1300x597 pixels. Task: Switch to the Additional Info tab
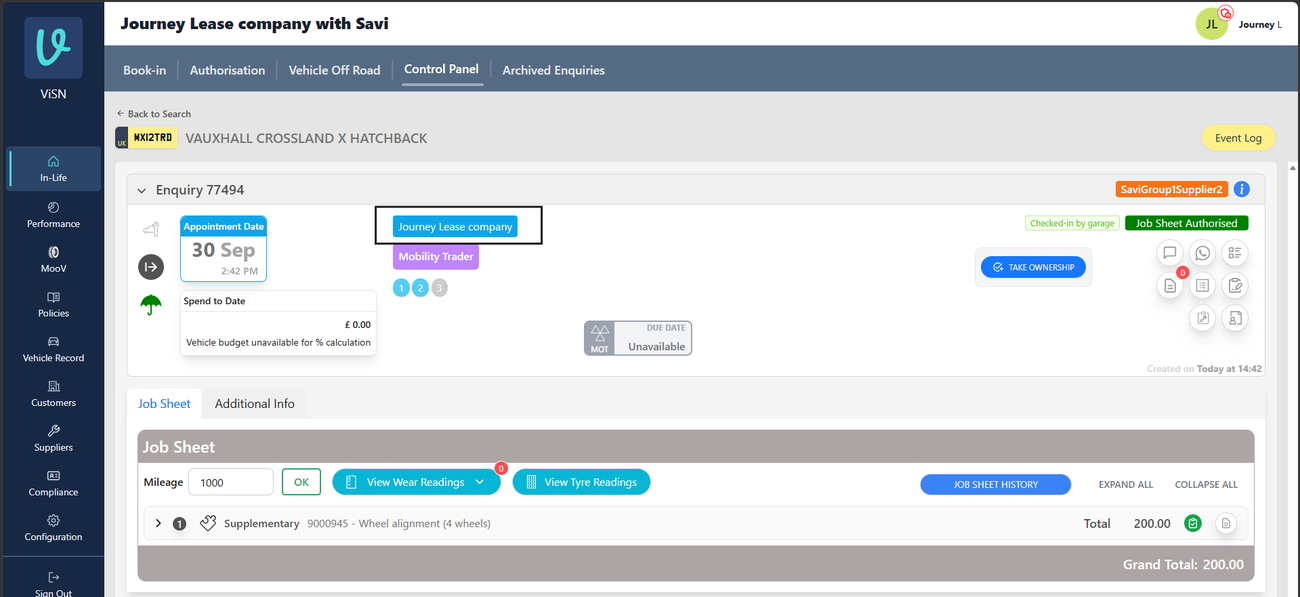tap(255, 403)
